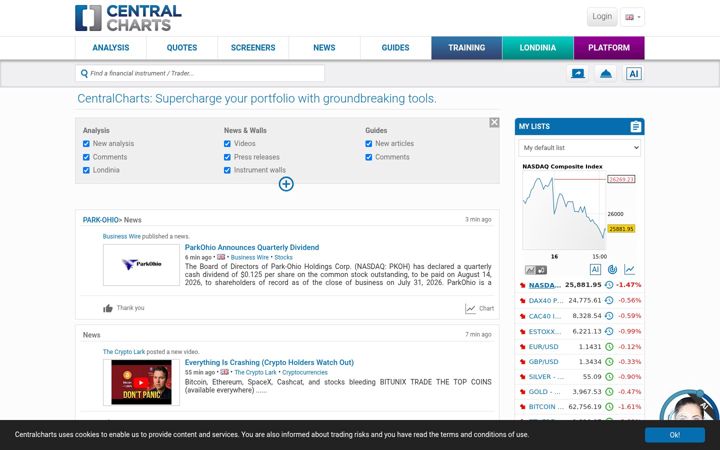Open Everything Is Crashing video link
This screenshot has width=720, height=450.
coord(269,363)
